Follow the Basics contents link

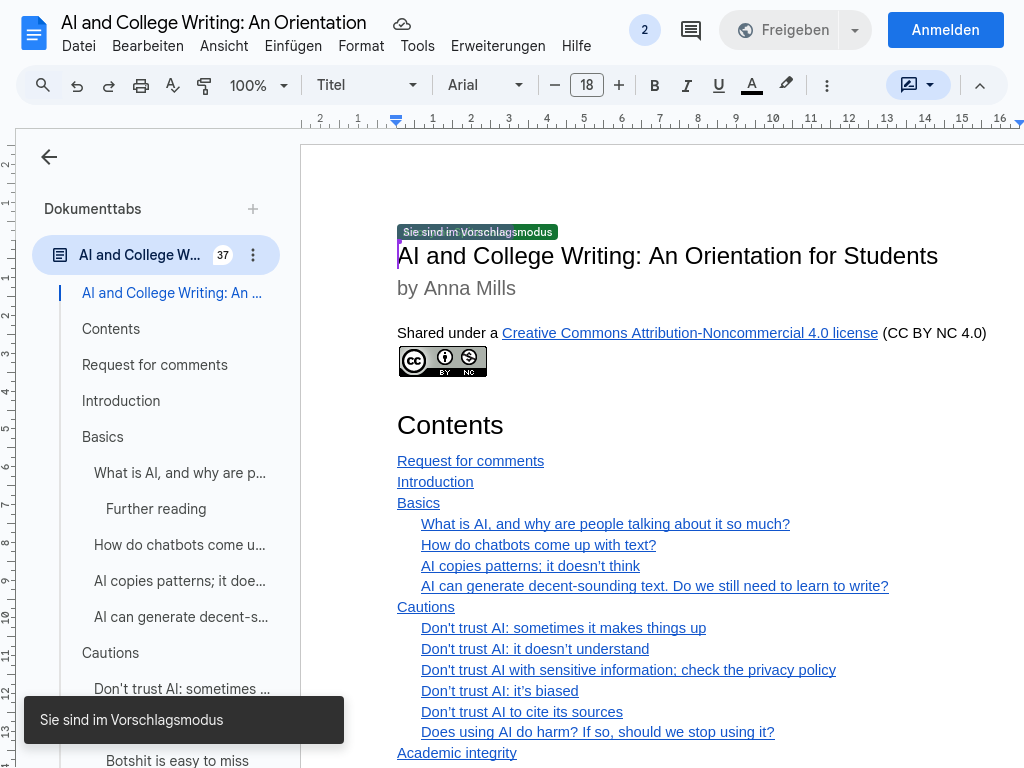click(x=418, y=503)
